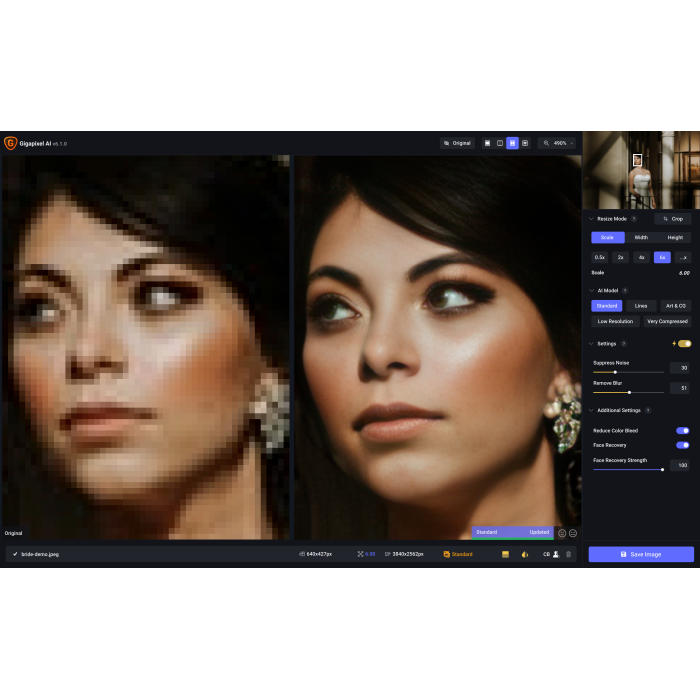Viewport: 700px width, 700px height.
Task: Switch to the Height resize tab
Action: [x=675, y=238]
